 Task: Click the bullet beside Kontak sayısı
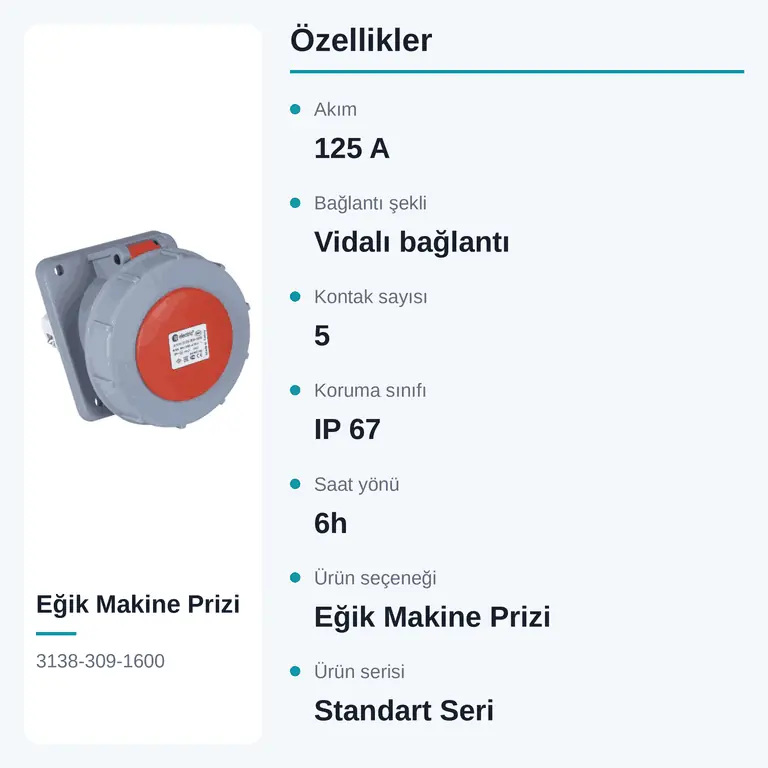pyautogui.click(x=295, y=296)
